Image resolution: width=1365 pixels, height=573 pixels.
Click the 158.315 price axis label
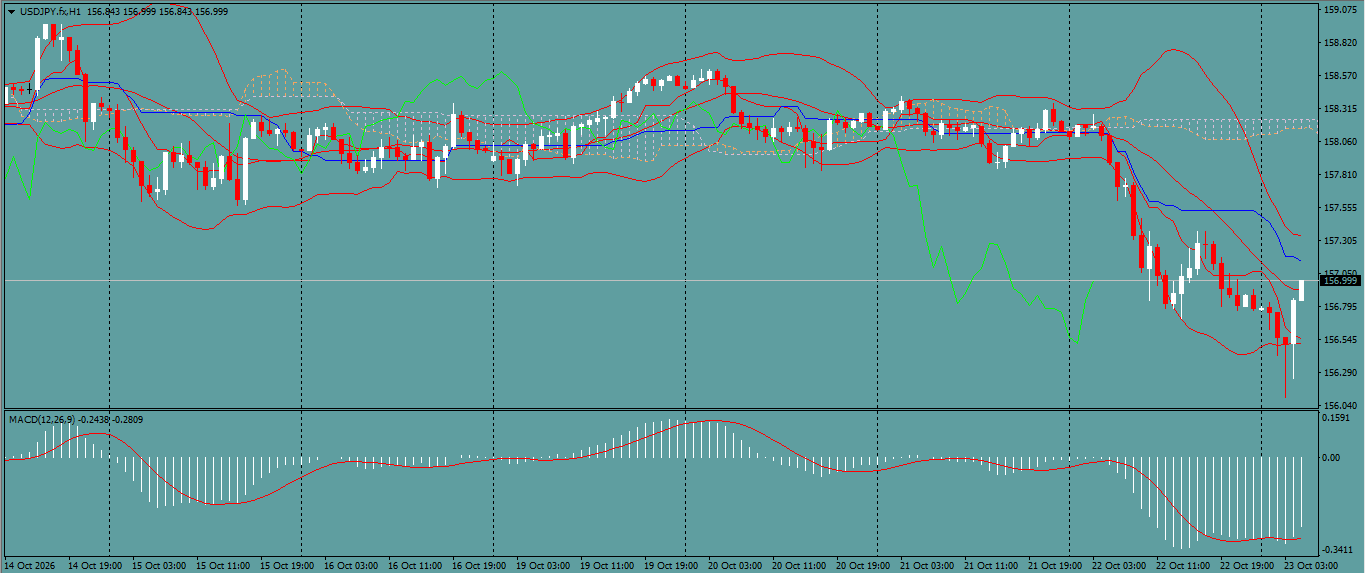1340,109
